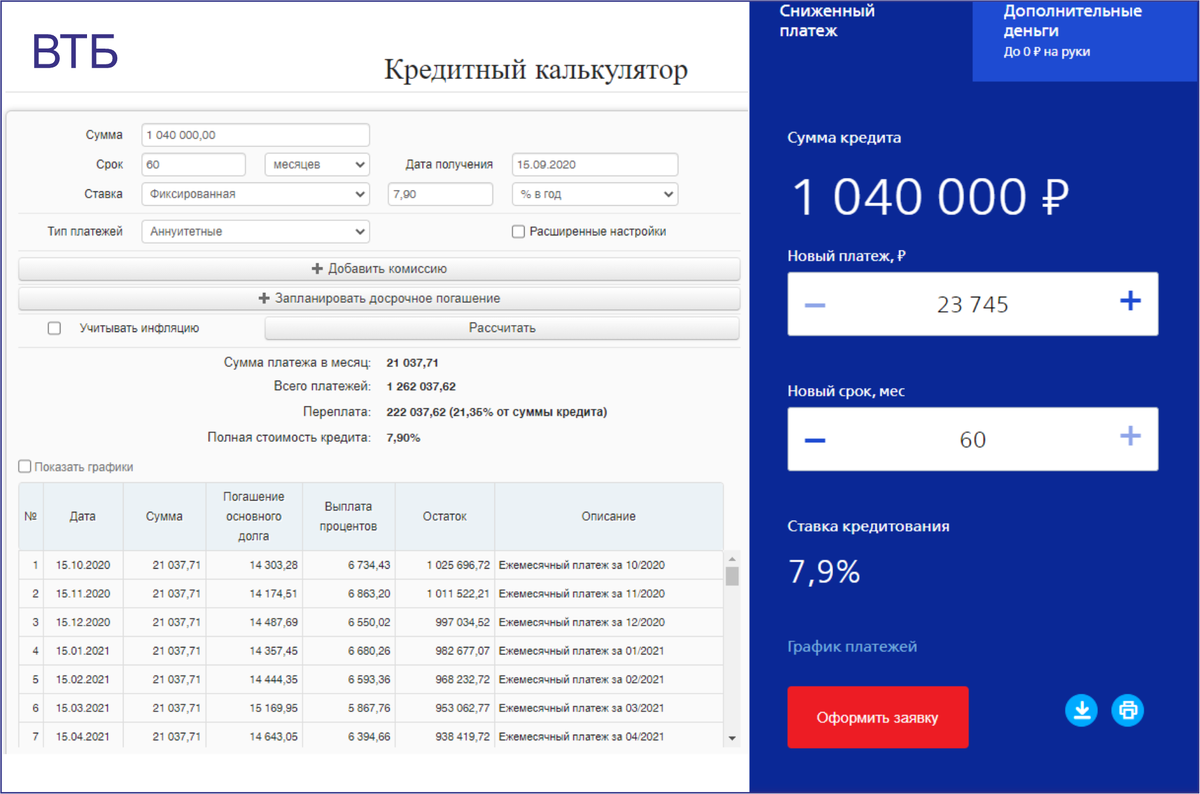This screenshot has height=794, width=1200.
Task: Enable the Расширенные настройки checkbox
Action: pos(518,232)
